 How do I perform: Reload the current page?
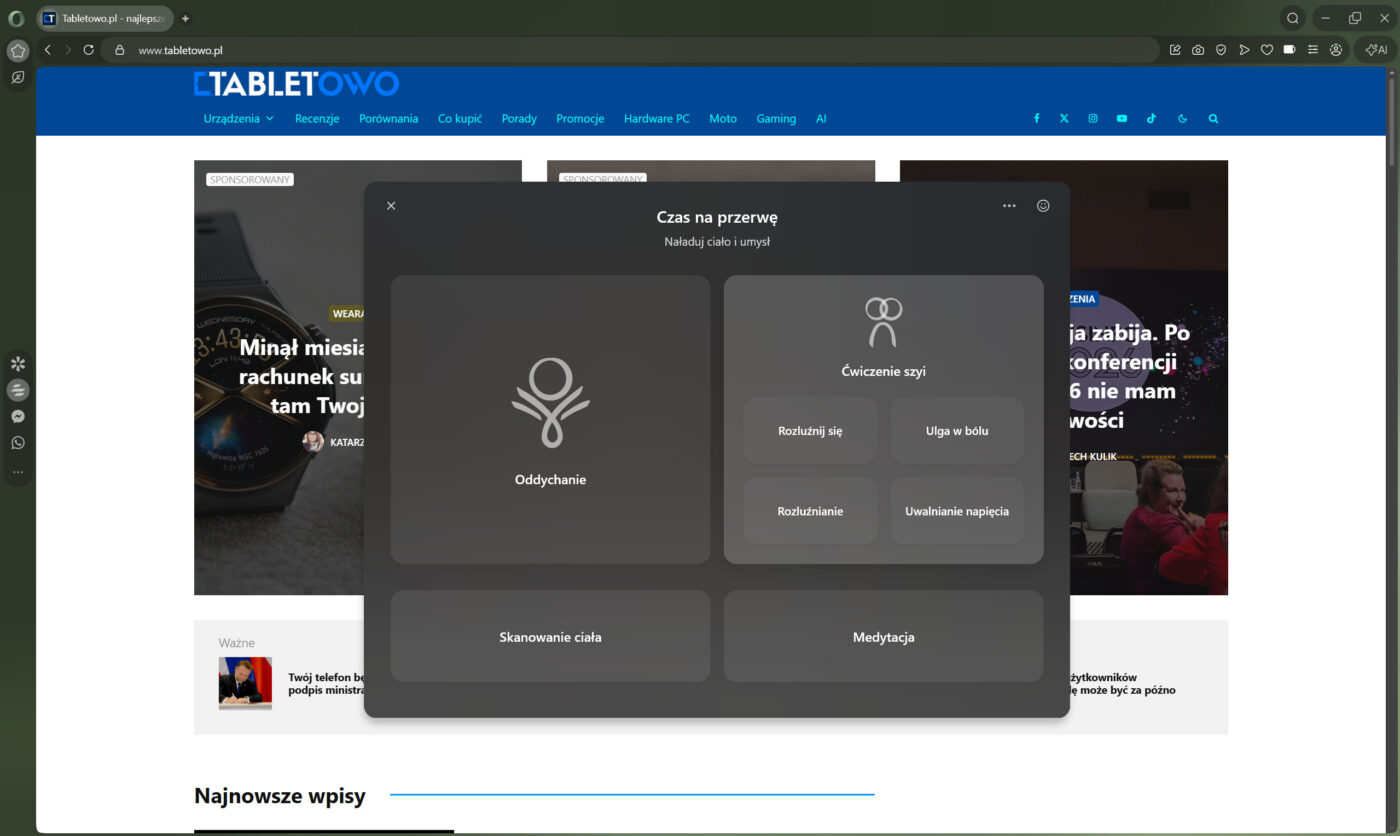(88, 50)
